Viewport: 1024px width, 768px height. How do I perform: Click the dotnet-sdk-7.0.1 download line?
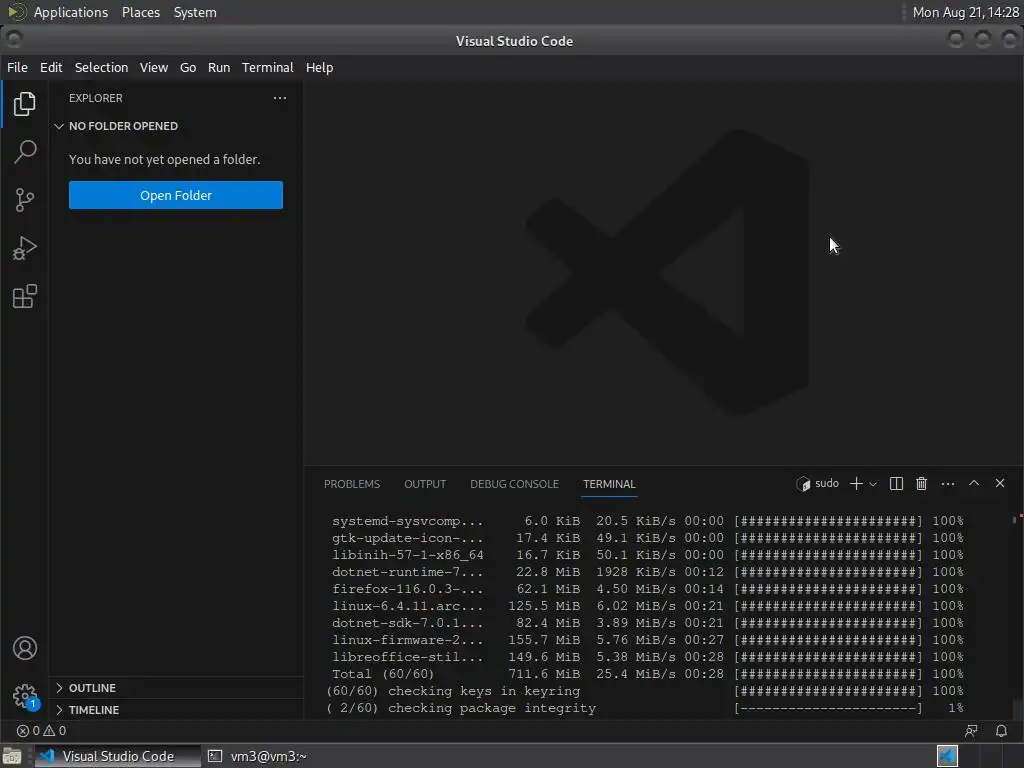click(647, 623)
